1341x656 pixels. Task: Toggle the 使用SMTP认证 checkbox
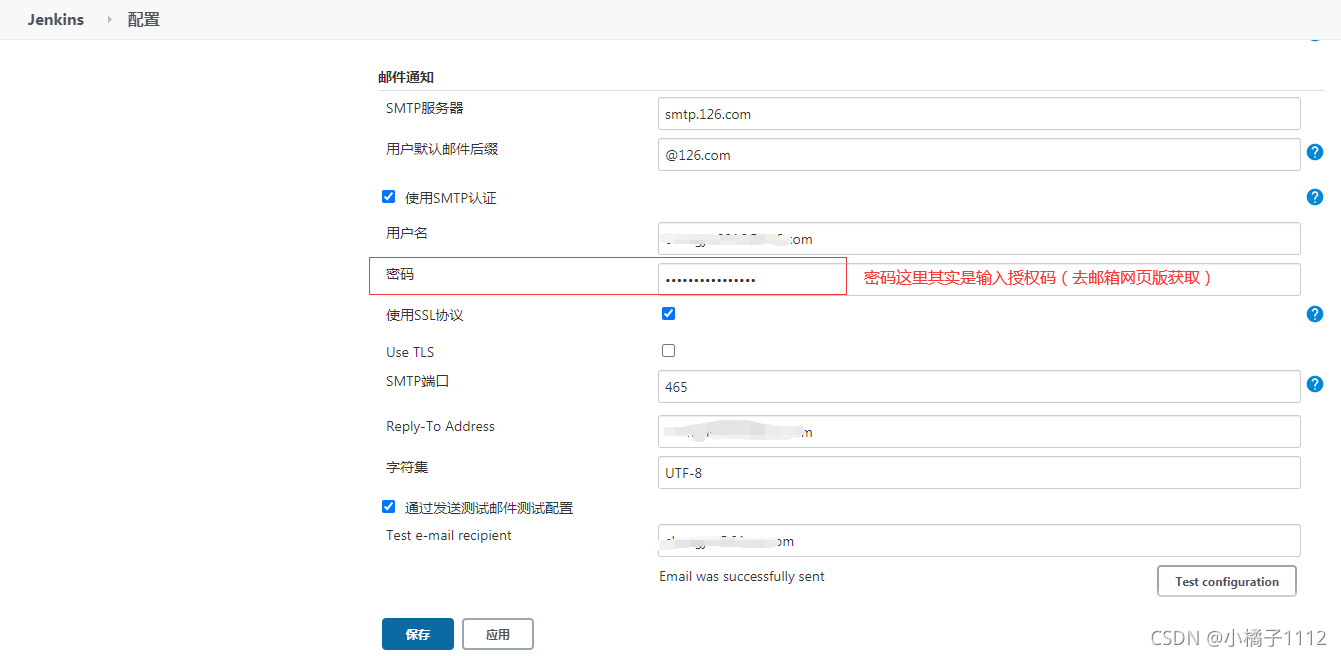point(389,197)
